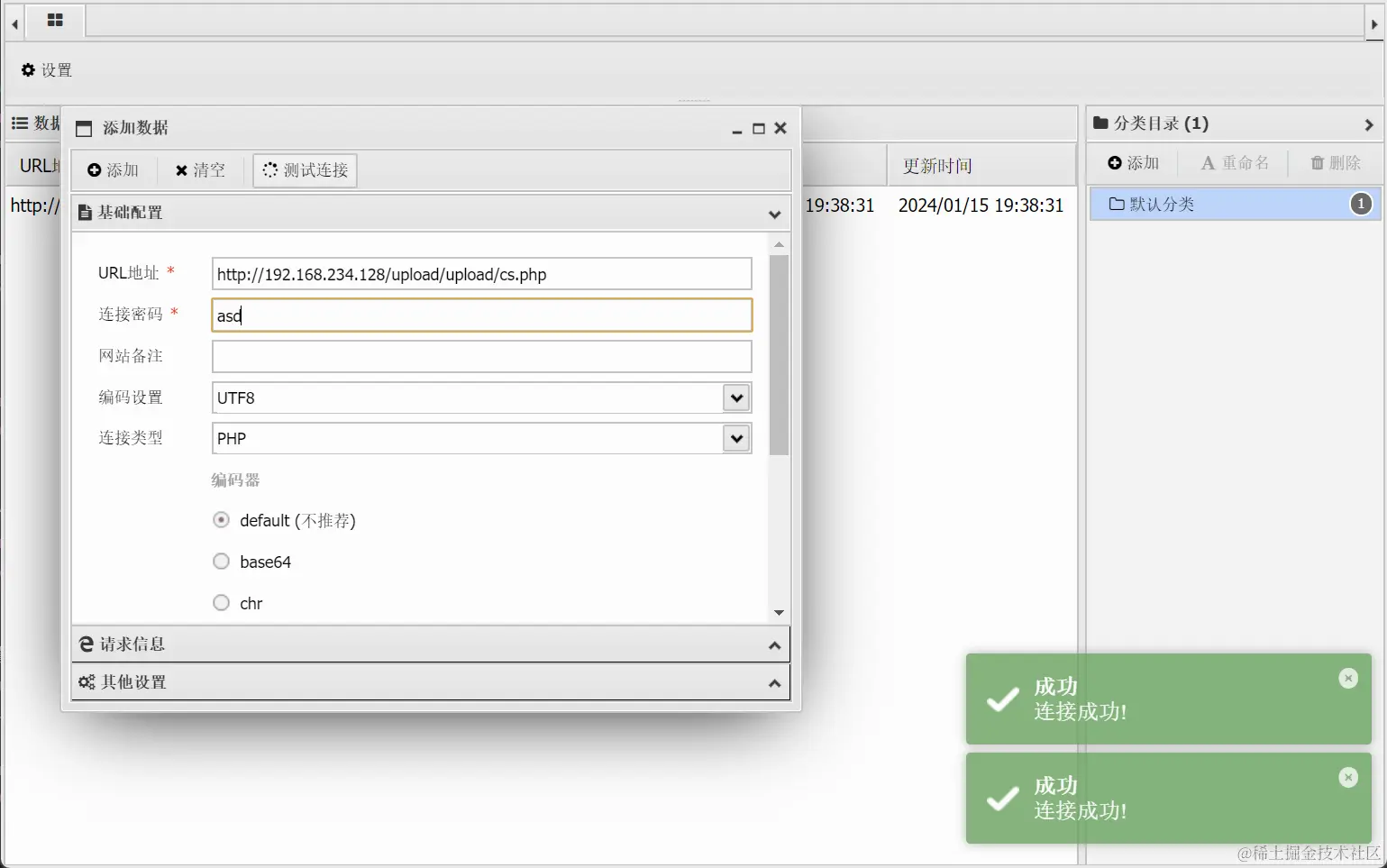Collapse 分类目录 panel with right chevron

(1368, 125)
